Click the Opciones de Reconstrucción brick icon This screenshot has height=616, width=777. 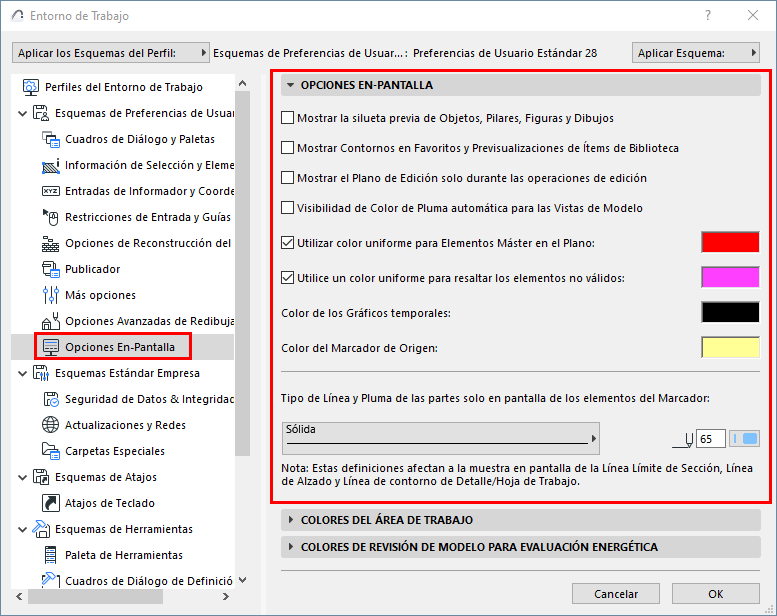pyautogui.click(x=51, y=243)
